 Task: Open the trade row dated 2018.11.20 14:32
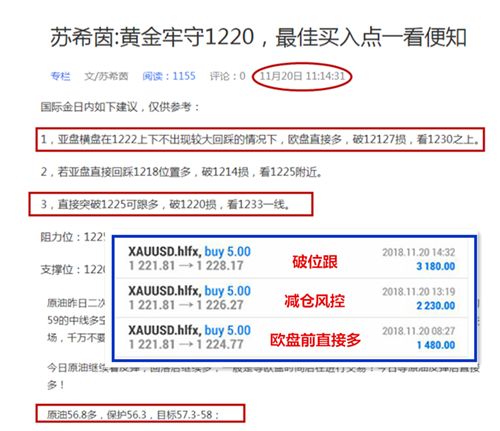coord(293,259)
